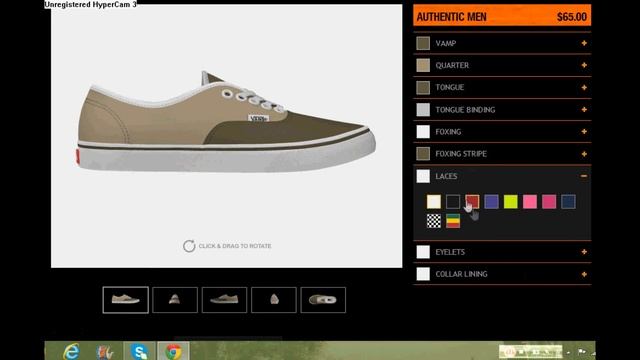Open the TONGUE menu row label
The width and height of the screenshot is (640, 360).
pyautogui.click(x=450, y=87)
